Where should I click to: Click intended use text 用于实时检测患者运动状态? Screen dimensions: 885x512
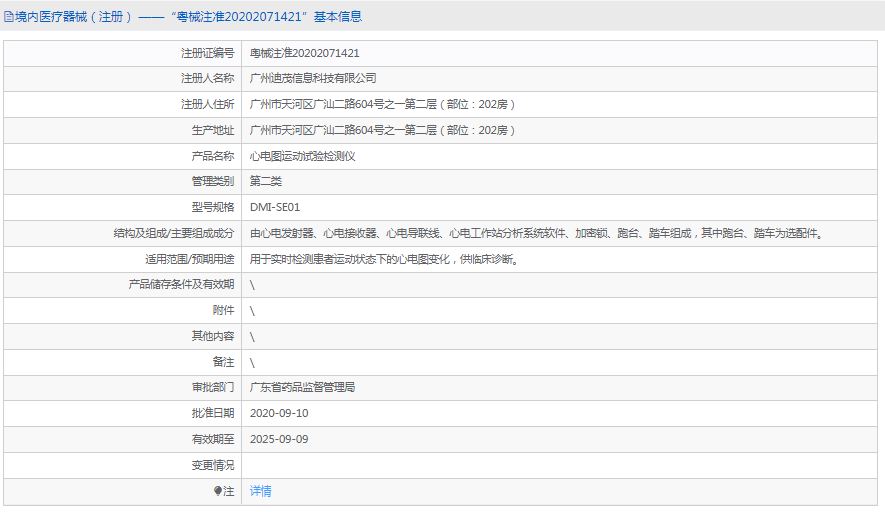(x=384, y=259)
